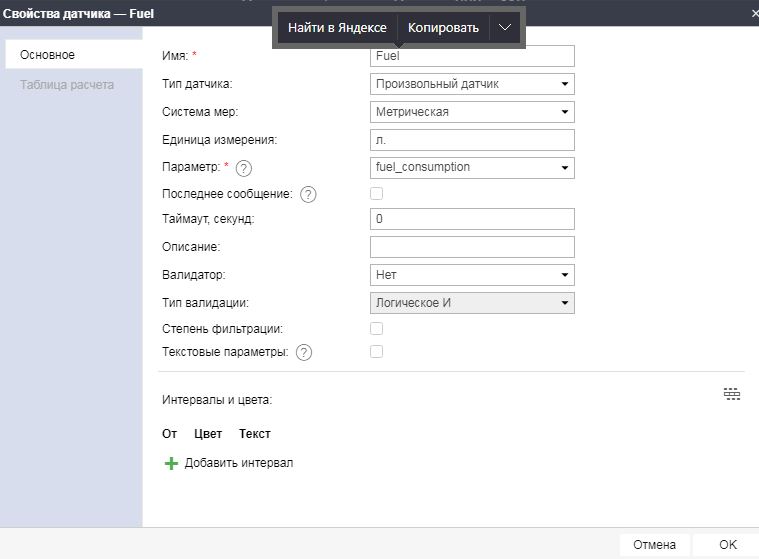The width and height of the screenshot is (759, 559).
Task: Click the Описание input field
Action: (x=472, y=247)
